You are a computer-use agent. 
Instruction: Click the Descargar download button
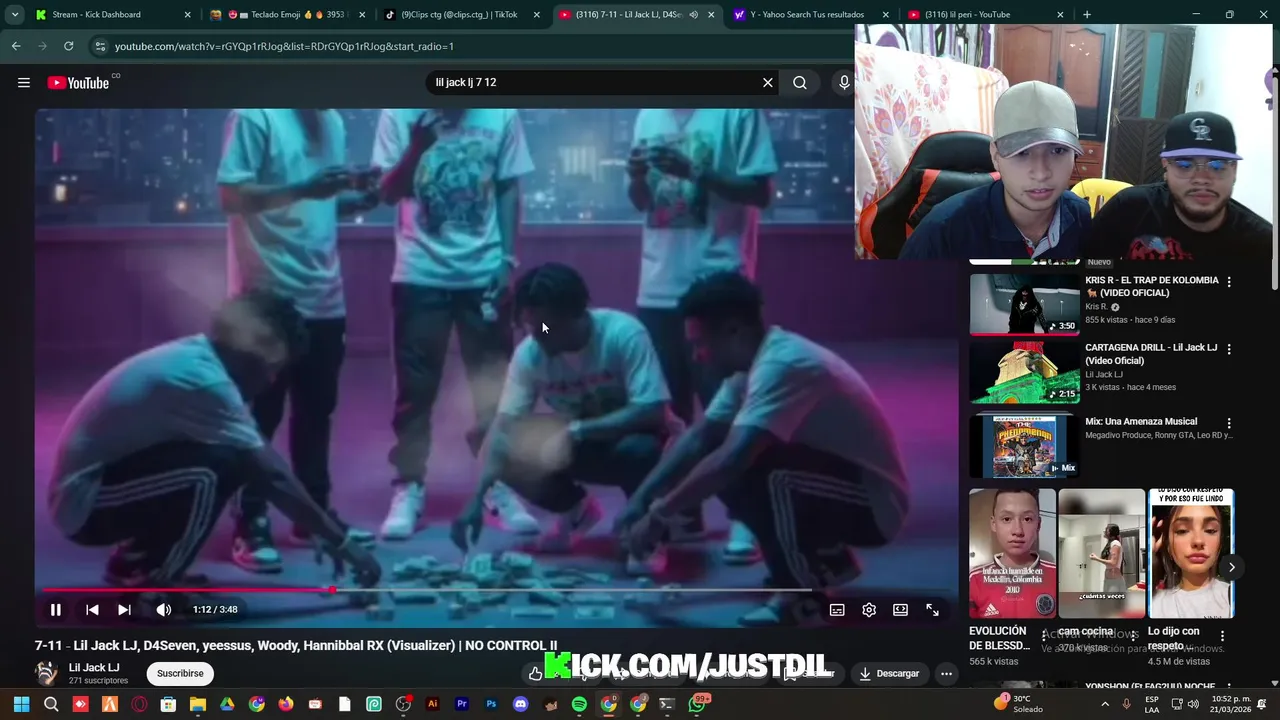[x=889, y=673]
